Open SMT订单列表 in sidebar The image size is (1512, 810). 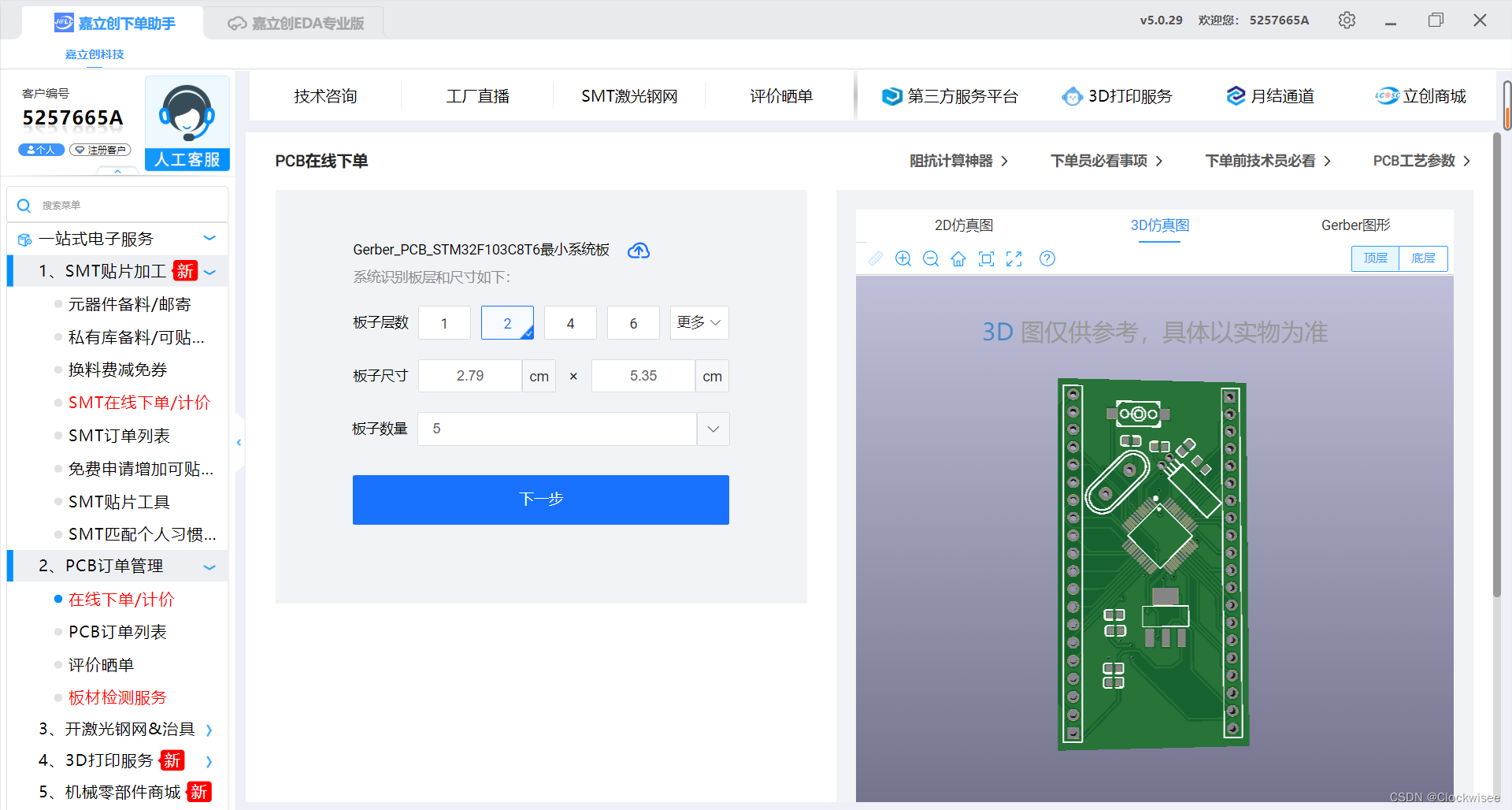pos(119,436)
